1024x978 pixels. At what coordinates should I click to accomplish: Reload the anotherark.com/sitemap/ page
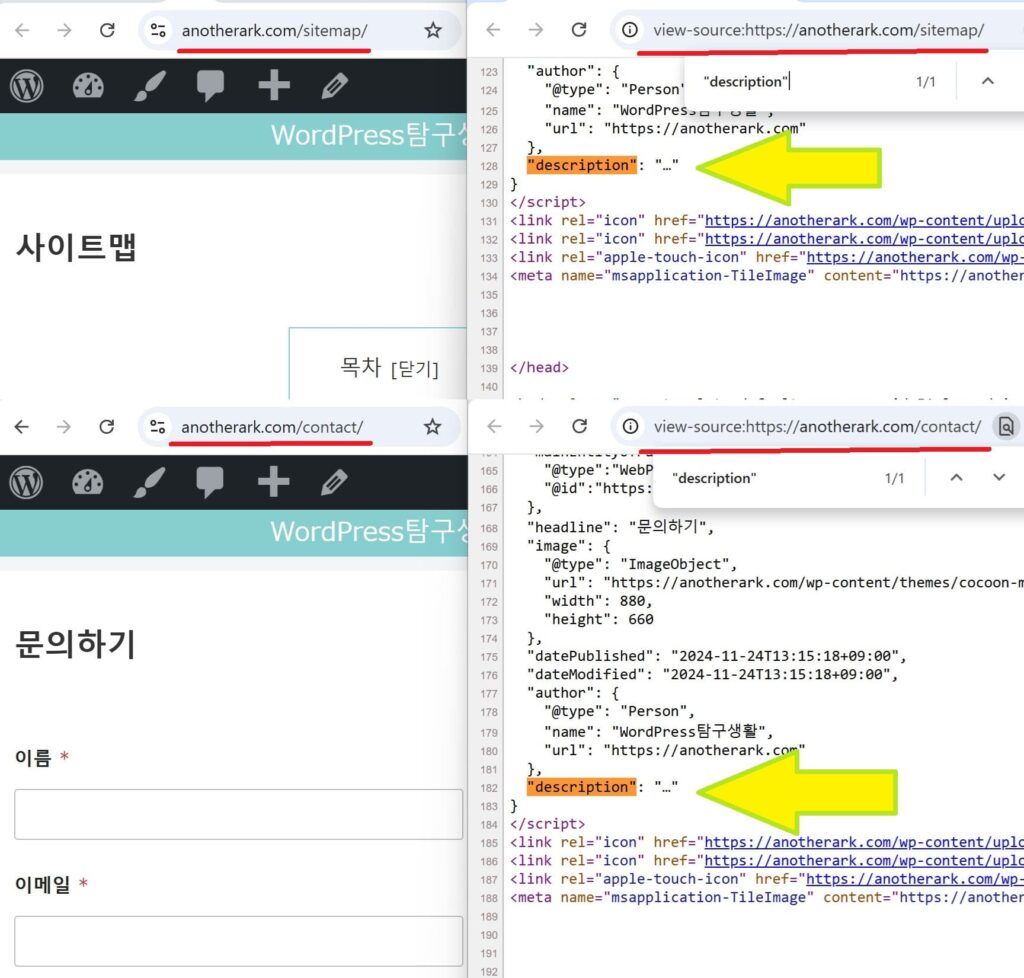click(107, 30)
